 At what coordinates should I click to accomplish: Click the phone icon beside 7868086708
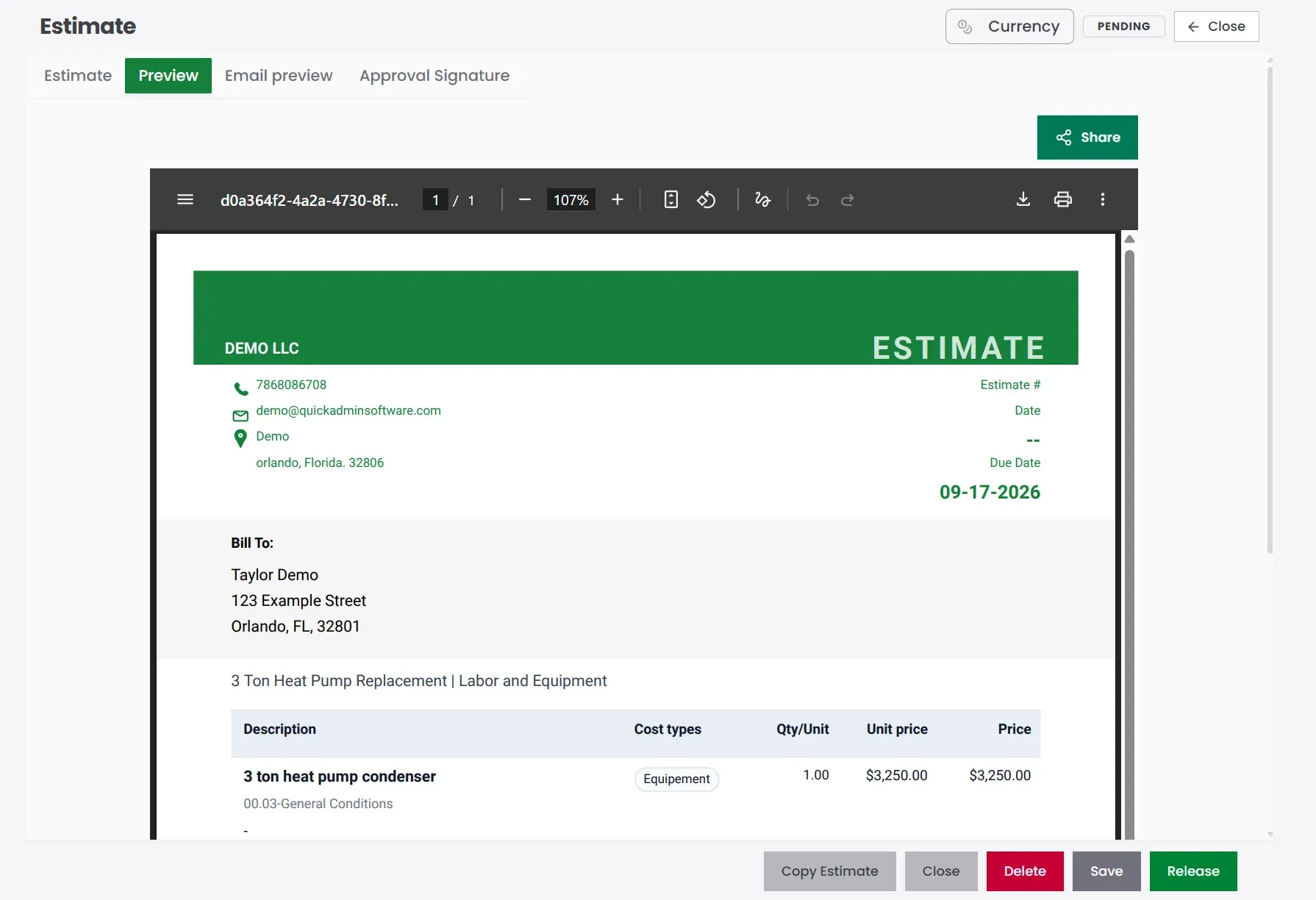point(240,388)
